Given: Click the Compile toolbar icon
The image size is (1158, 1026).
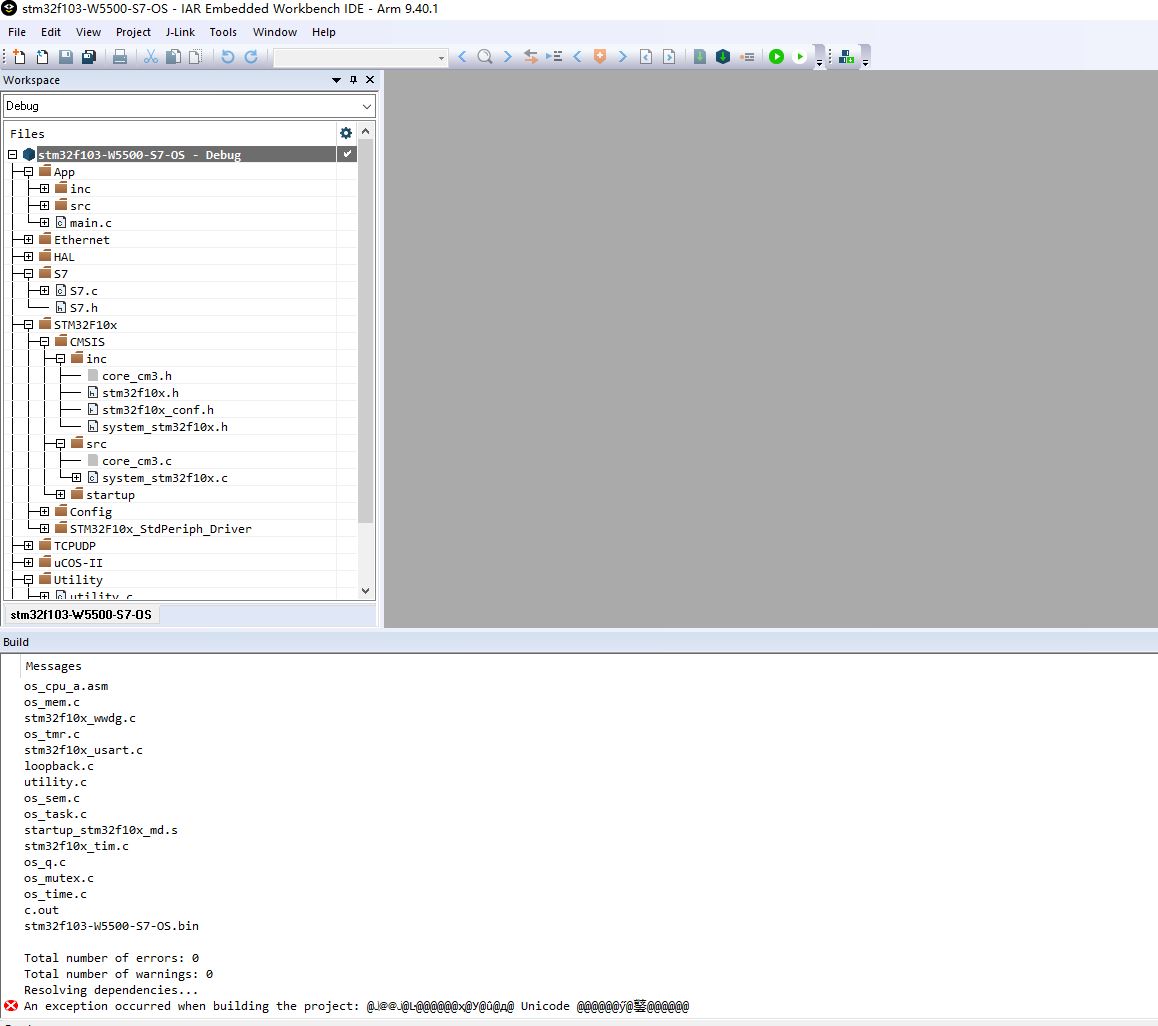Looking at the screenshot, I should click(x=699, y=57).
